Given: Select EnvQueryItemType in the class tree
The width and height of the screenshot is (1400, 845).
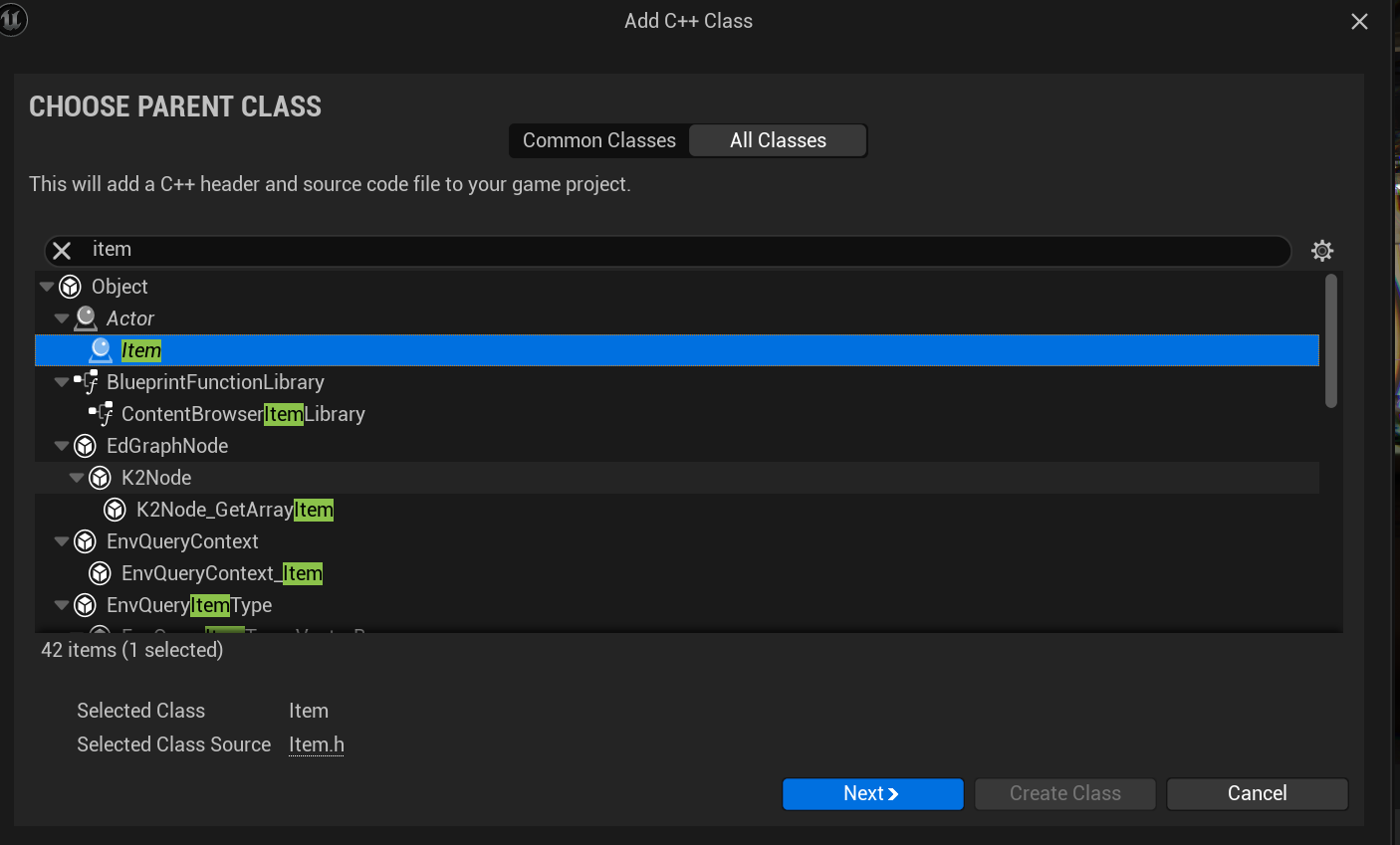Looking at the screenshot, I should [189, 605].
